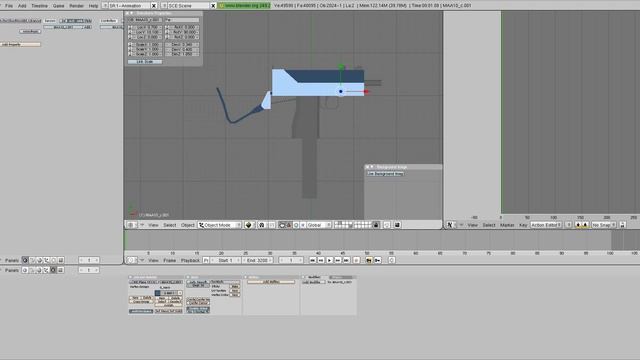Select the translate manipulator triangle icon
The width and height of the screenshot is (640, 360).
[289, 225]
